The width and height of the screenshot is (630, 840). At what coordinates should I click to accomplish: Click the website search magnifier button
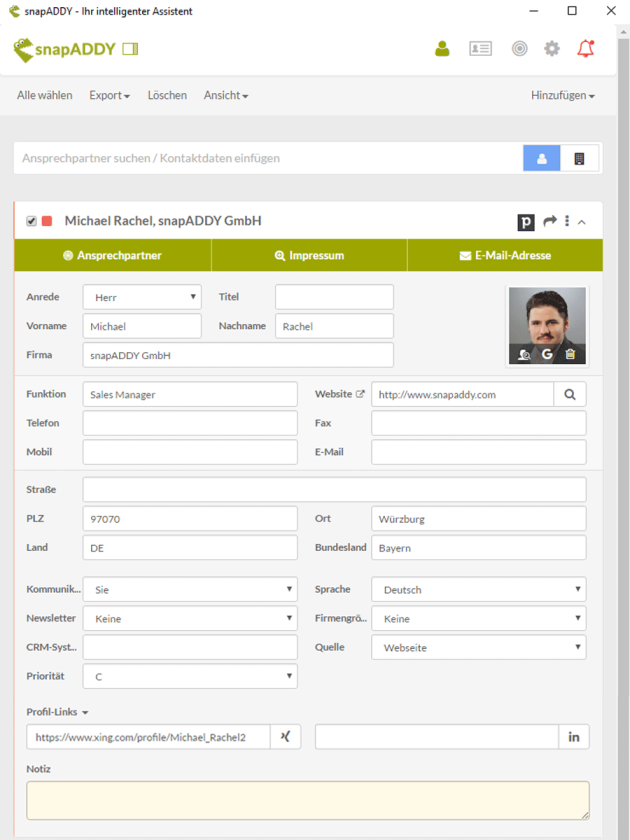pos(570,394)
